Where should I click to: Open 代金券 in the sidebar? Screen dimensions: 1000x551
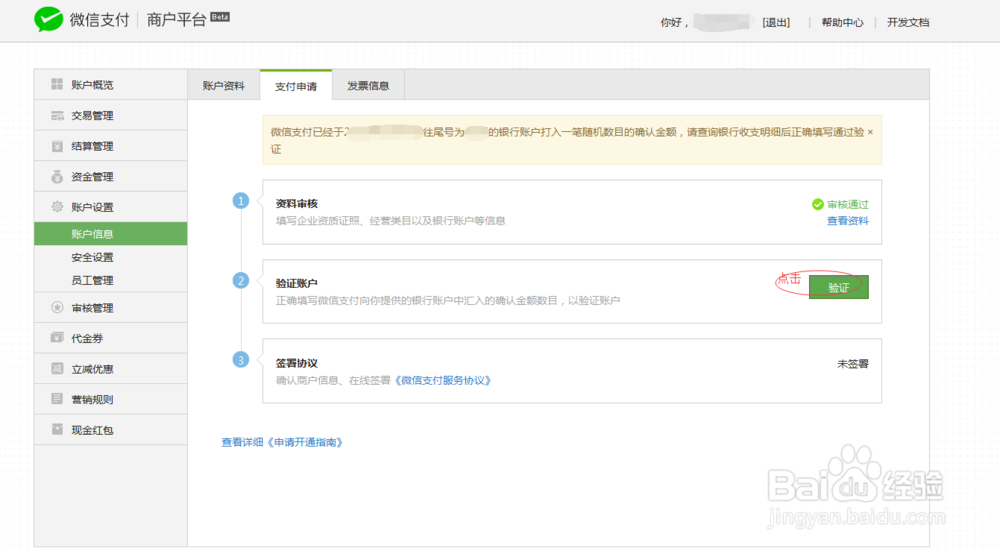(110, 338)
